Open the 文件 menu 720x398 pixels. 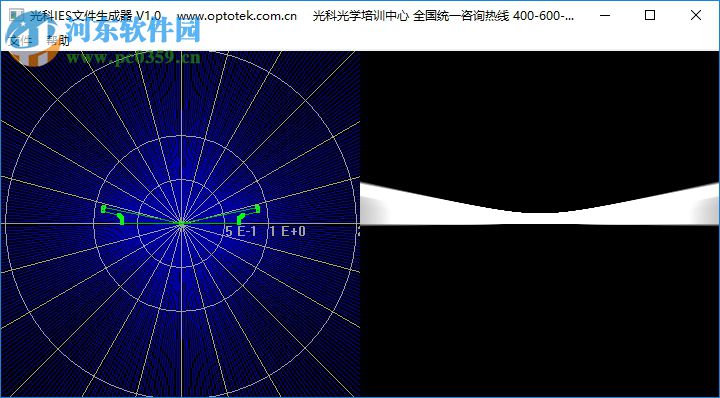tap(20, 40)
